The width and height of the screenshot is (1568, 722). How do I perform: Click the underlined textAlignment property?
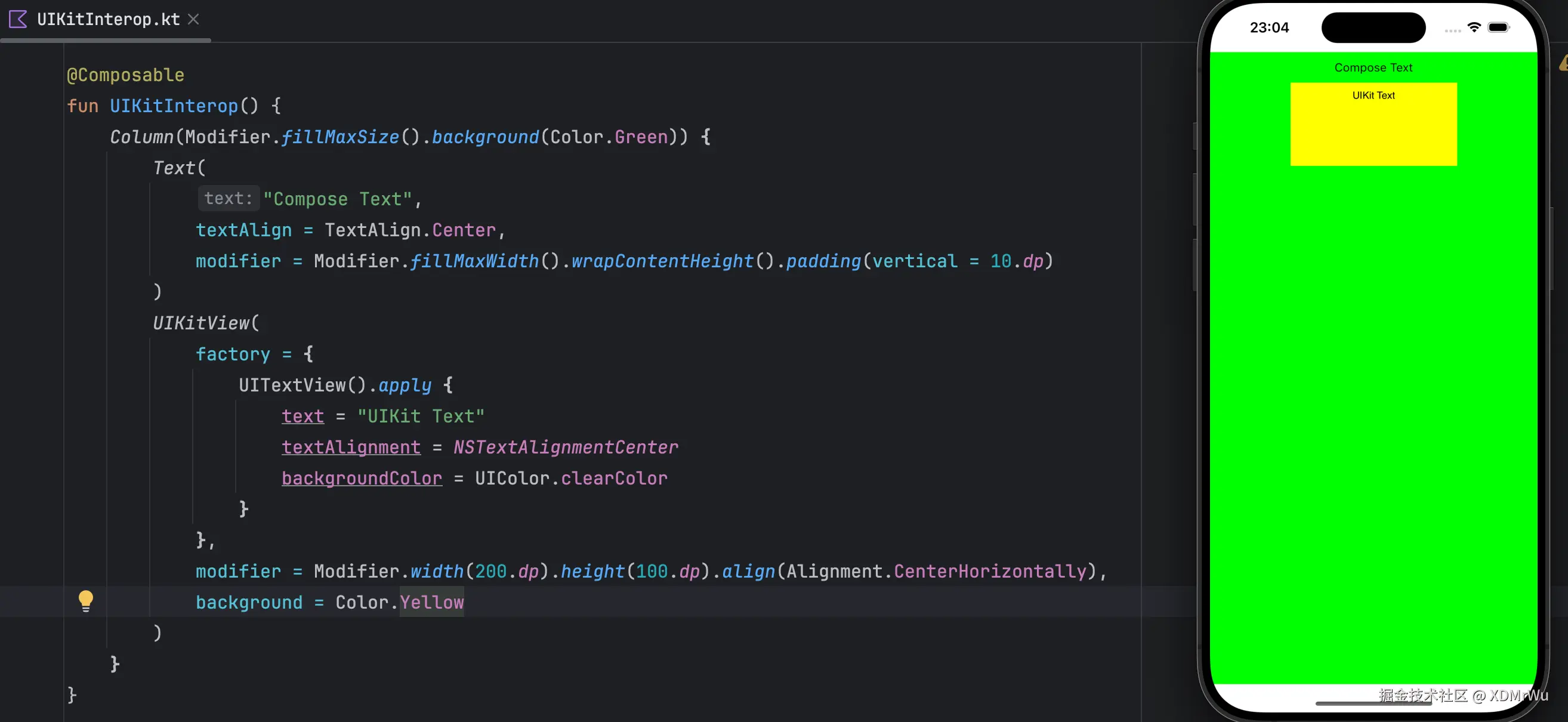click(x=351, y=448)
